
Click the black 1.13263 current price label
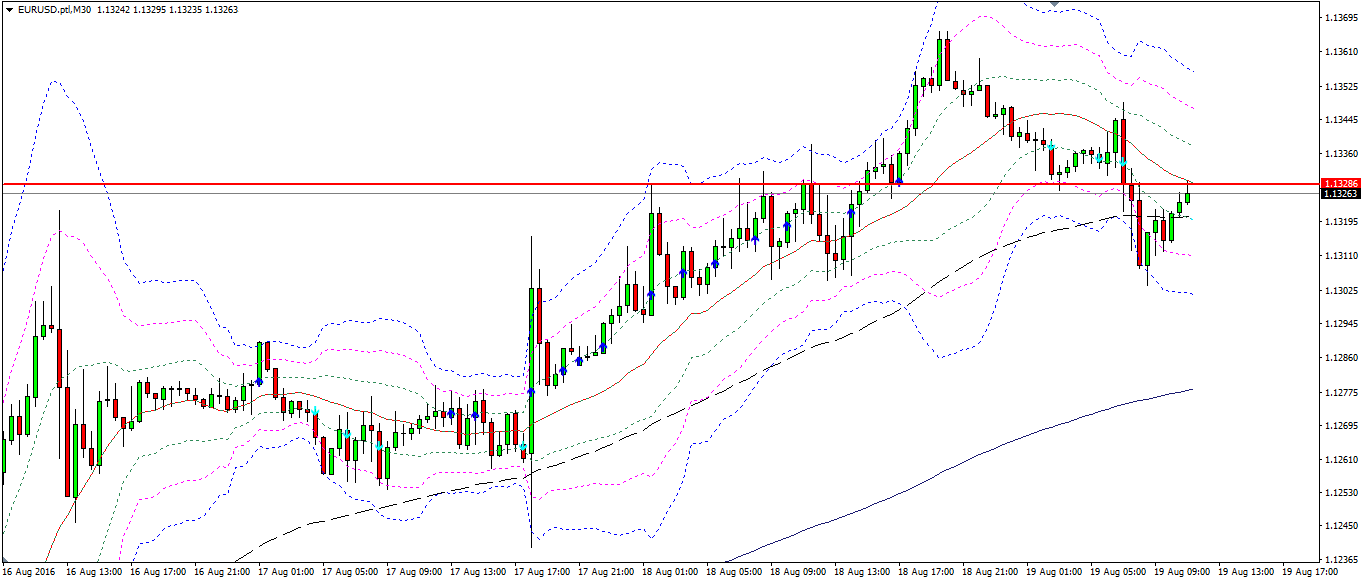tap(1340, 194)
